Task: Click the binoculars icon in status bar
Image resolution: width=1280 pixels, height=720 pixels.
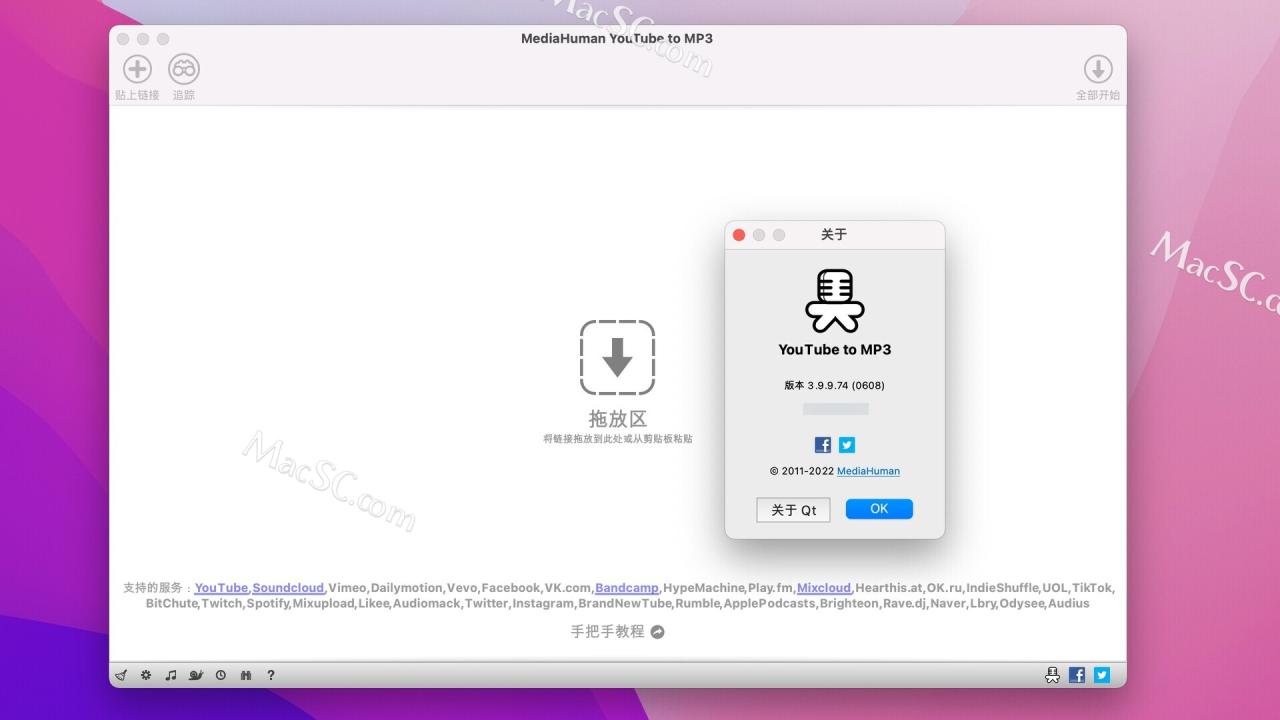Action: click(246, 675)
